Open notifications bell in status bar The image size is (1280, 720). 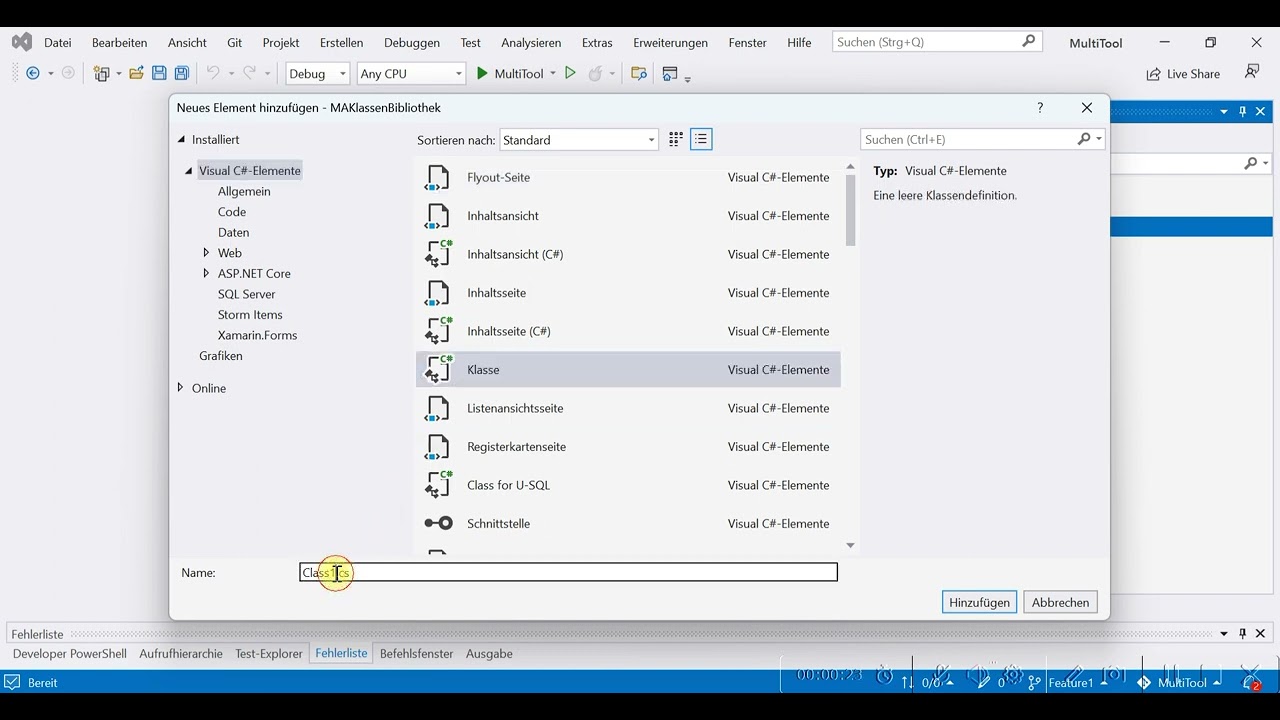(x=1251, y=682)
